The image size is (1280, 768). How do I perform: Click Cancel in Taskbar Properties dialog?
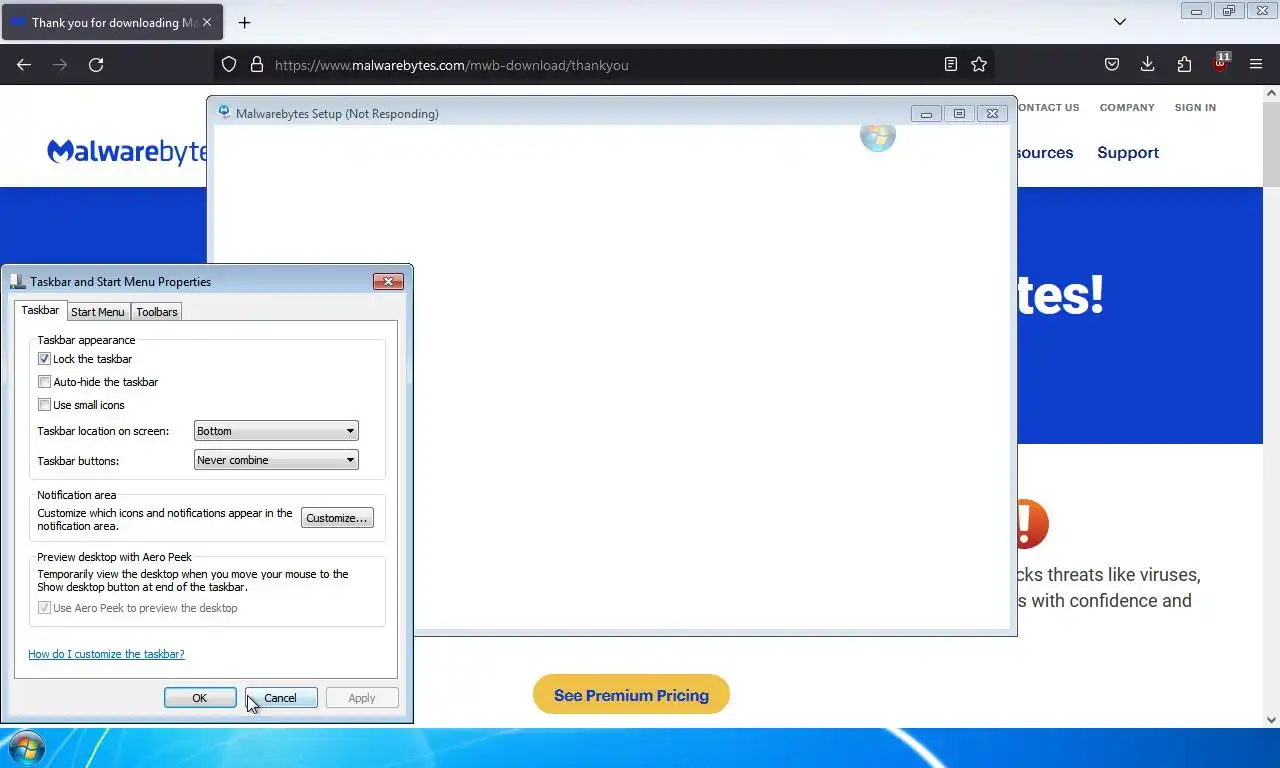coord(281,698)
